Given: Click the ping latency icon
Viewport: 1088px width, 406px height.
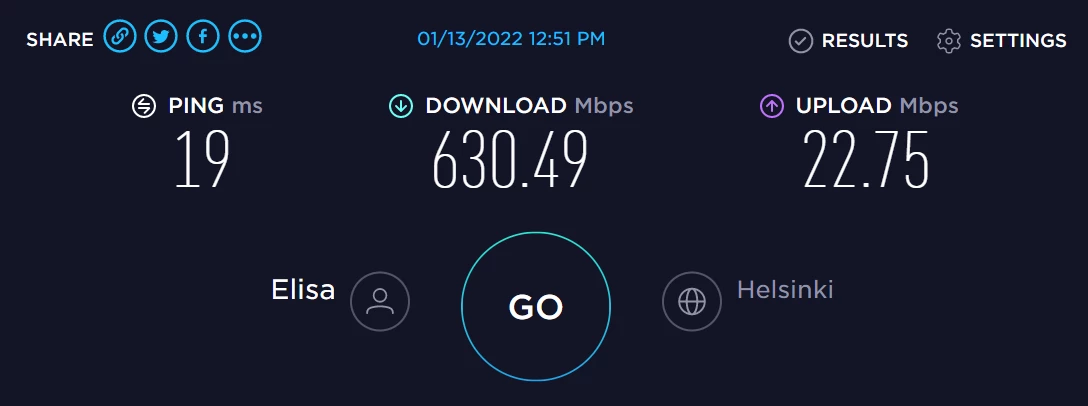Looking at the screenshot, I should point(144,106).
